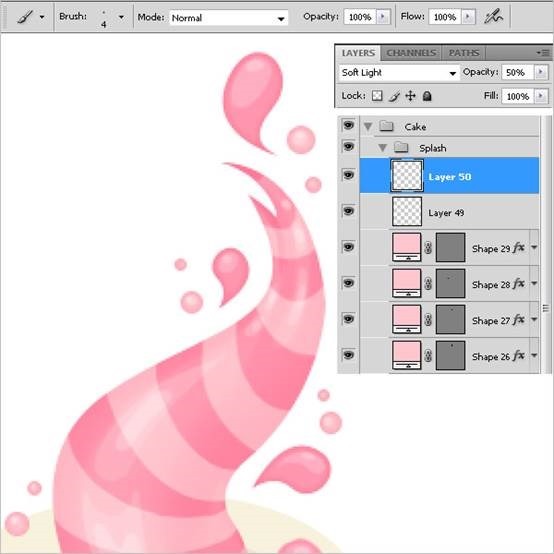This screenshot has height=554, width=554.
Task: Expand Shape 28 layer effects arrow
Action: pyautogui.click(x=534, y=284)
